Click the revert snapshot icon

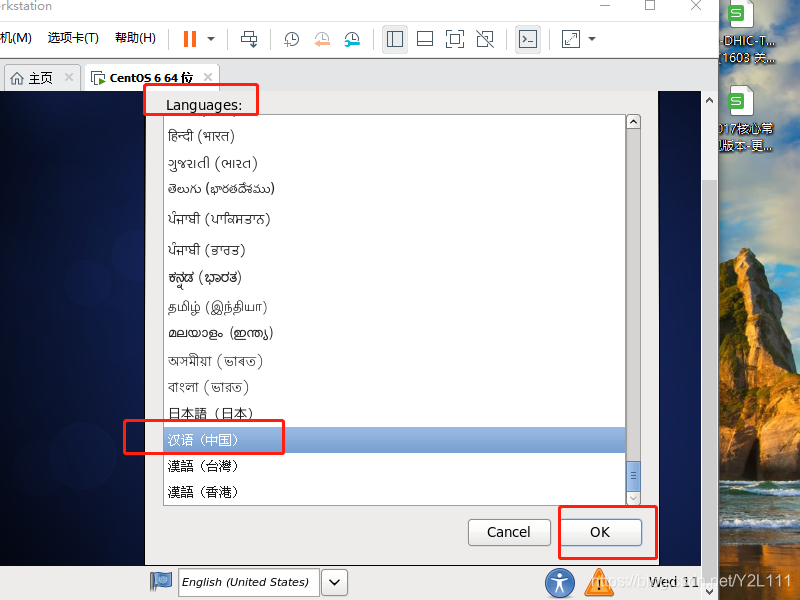322,39
